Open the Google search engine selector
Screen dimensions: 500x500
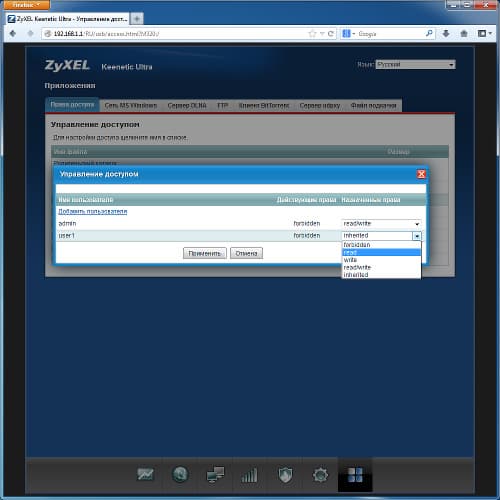point(349,33)
